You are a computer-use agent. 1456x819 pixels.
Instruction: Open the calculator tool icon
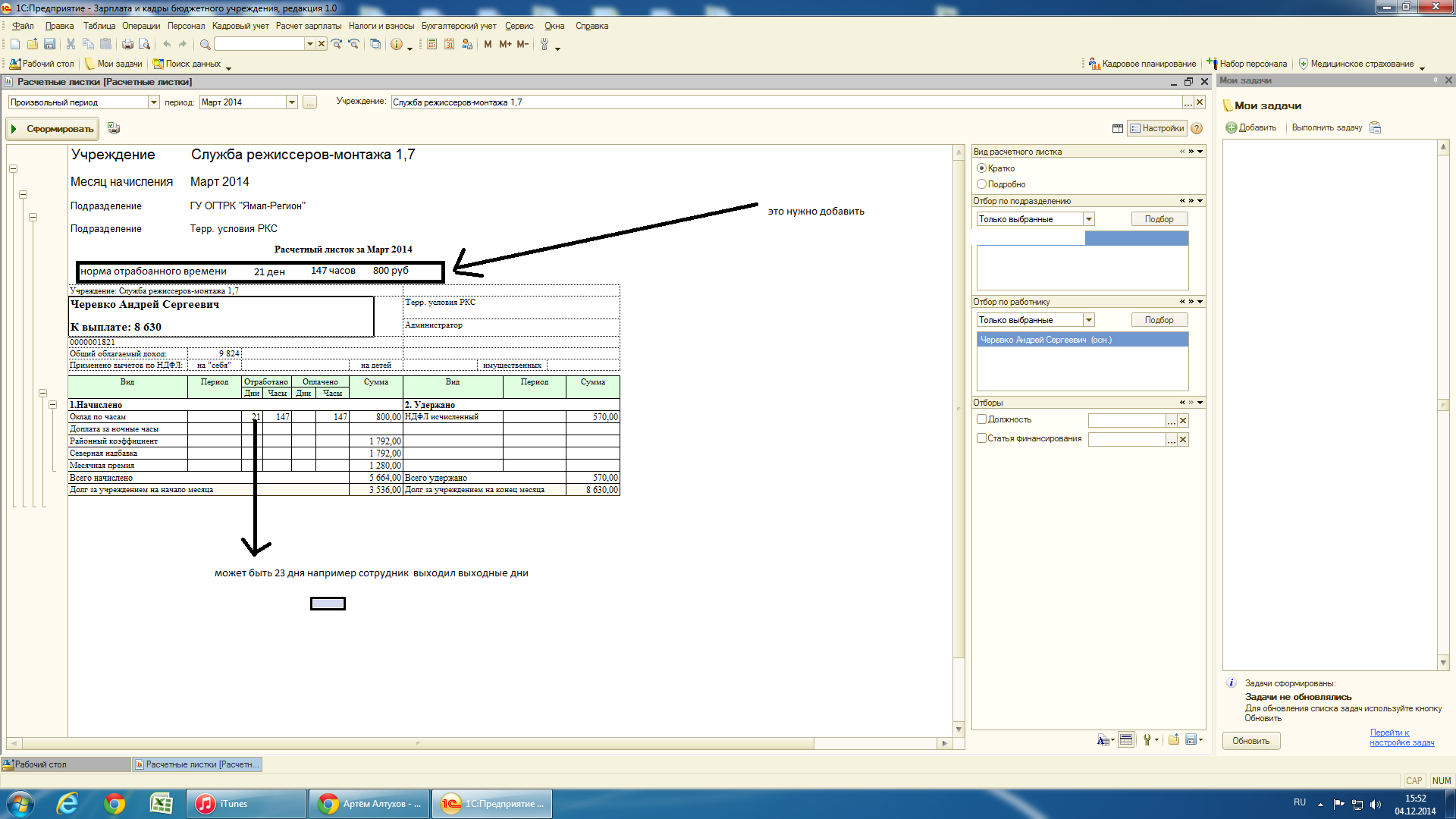[x=431, y=45]
